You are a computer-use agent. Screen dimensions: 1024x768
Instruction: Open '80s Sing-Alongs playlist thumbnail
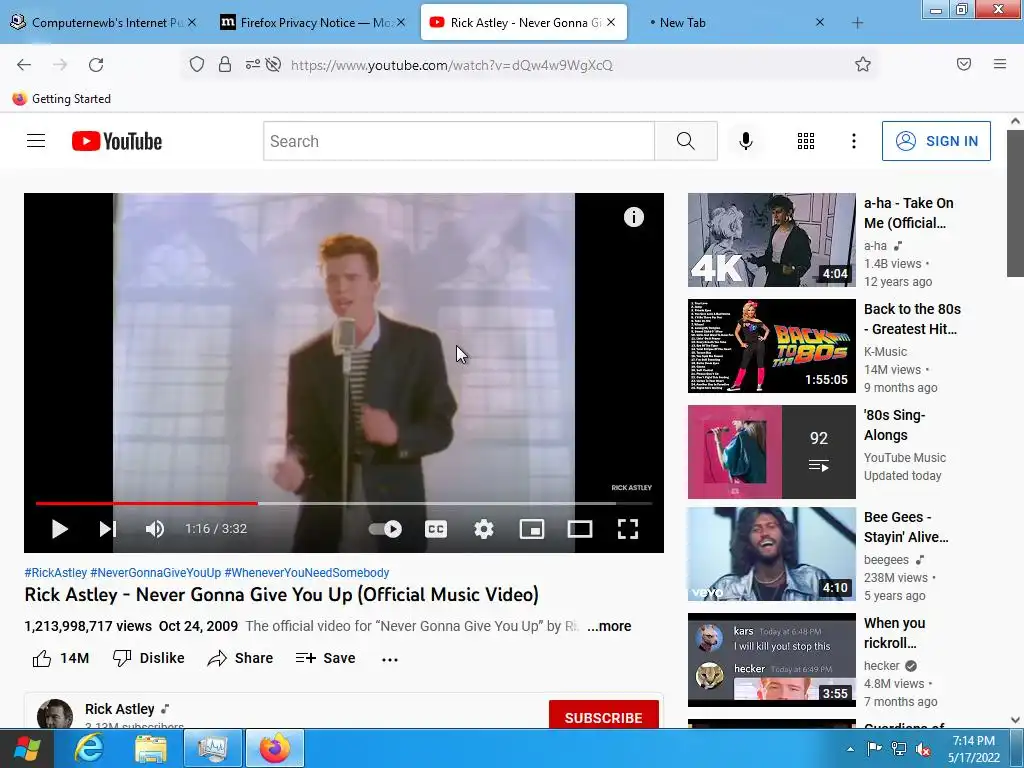(x=771, y=452)
